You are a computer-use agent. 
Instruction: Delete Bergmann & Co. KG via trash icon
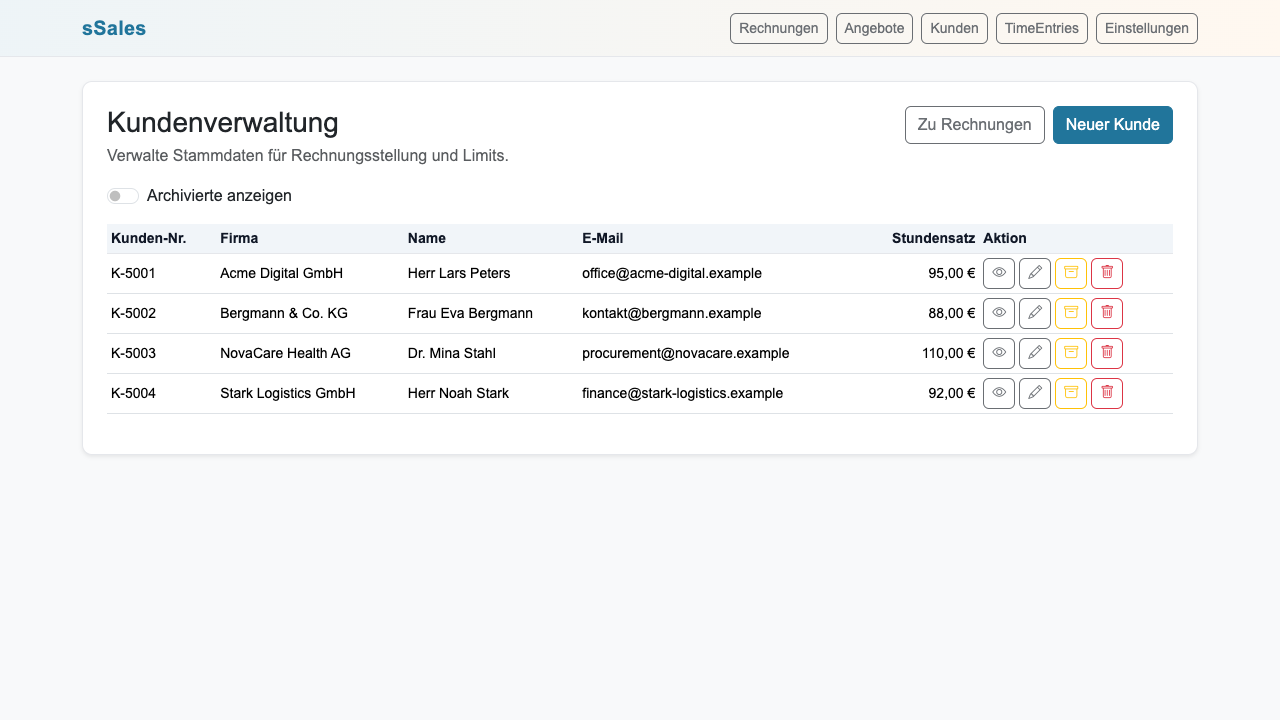point(1106,313)
